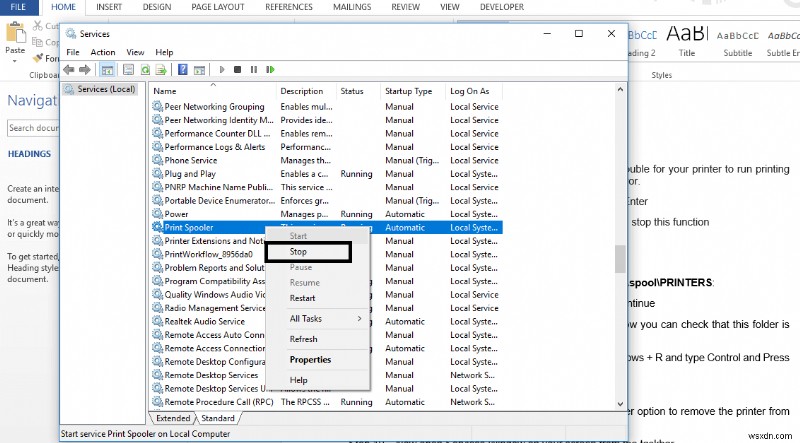Click the Paste icon in Word ribbon
800x443 pixels.
pyautogui.click(x=15, y=33)
